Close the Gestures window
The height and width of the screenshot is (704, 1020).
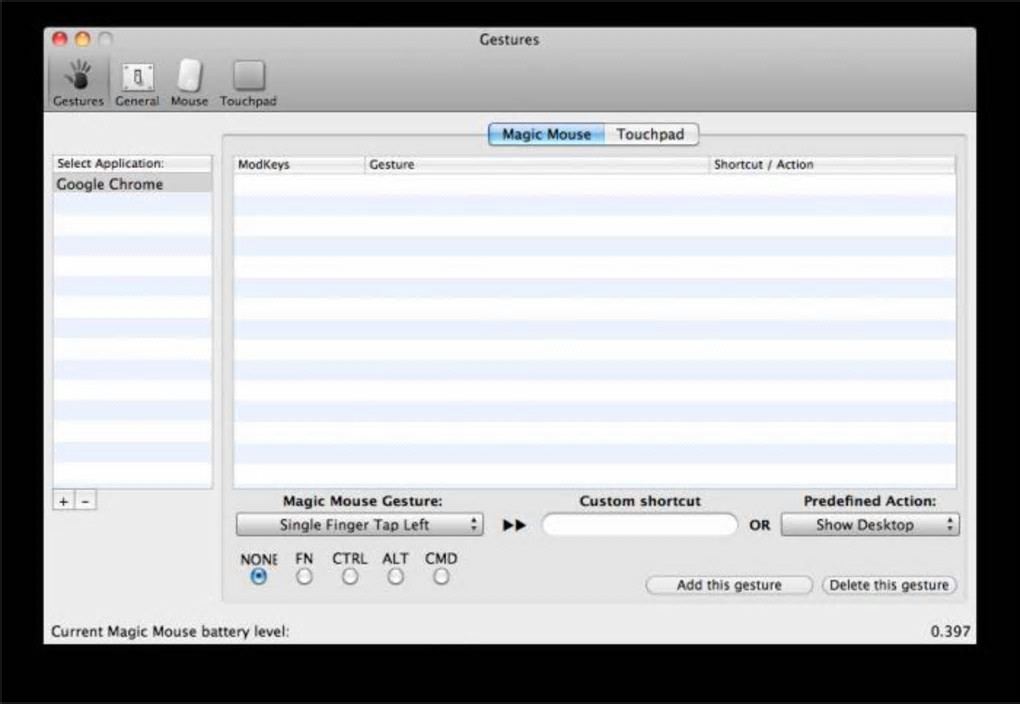60,39
